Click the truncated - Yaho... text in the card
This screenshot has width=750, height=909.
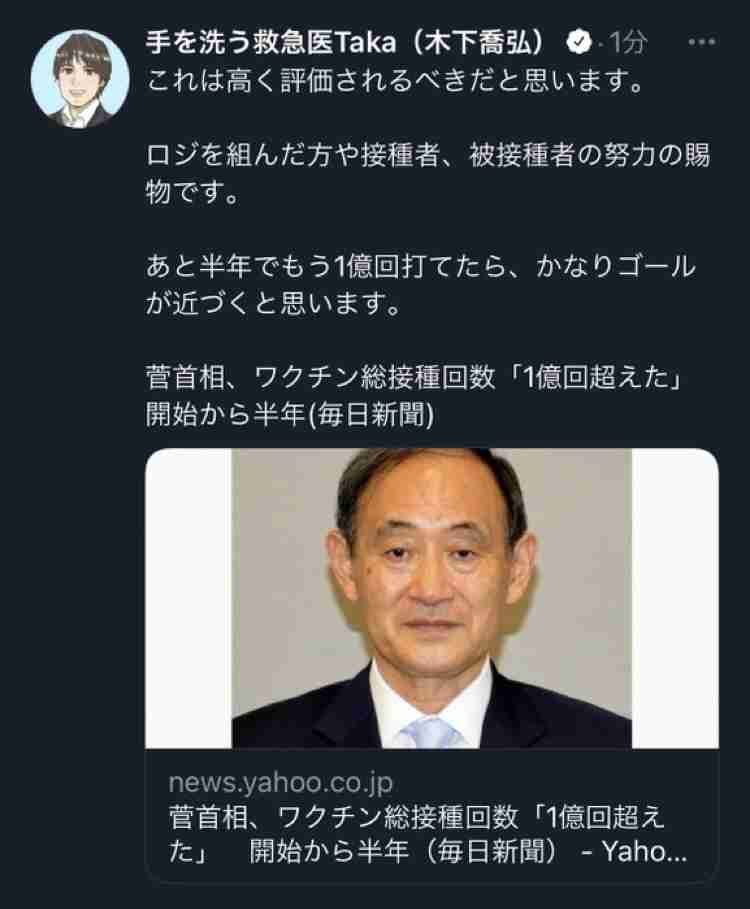coord(634,852)
